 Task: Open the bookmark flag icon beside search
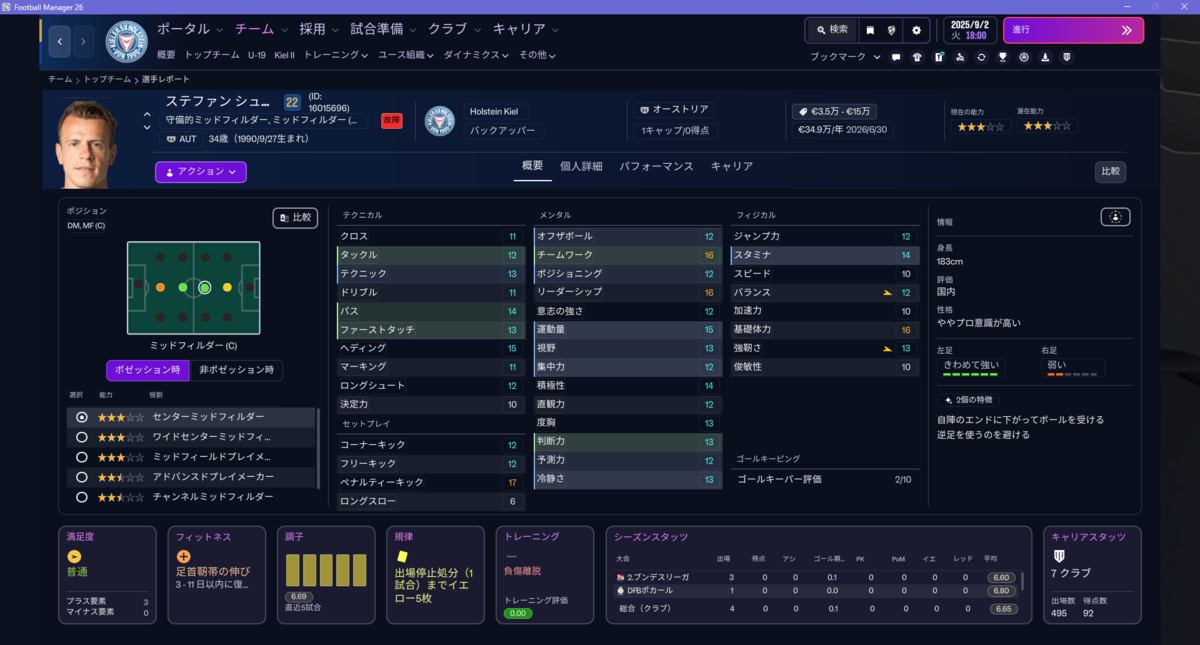pos(870,30)
